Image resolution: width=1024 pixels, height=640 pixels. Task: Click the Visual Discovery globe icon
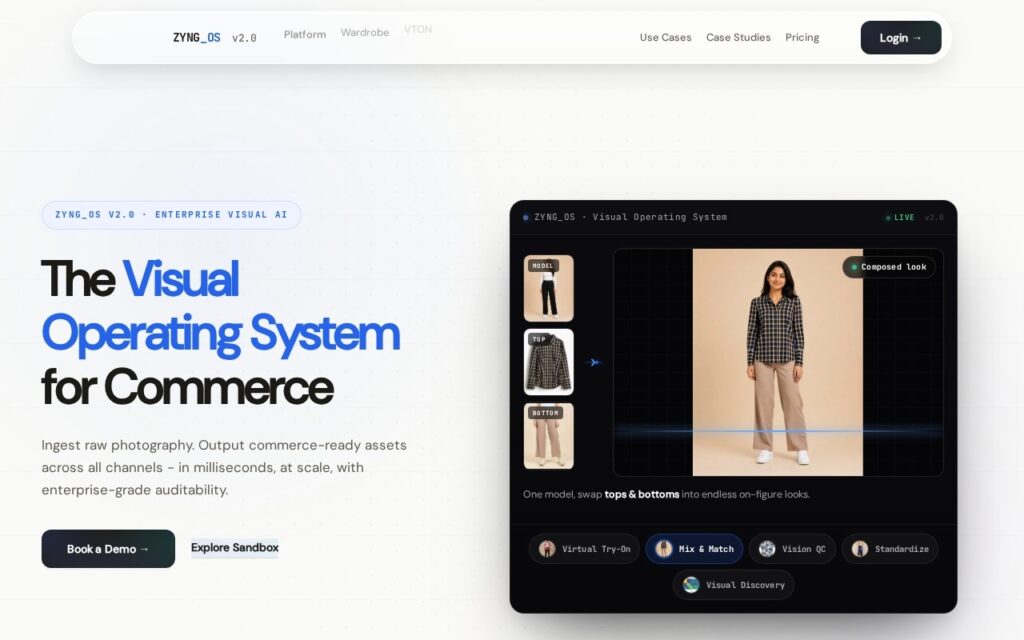click(x=691, y=584)
